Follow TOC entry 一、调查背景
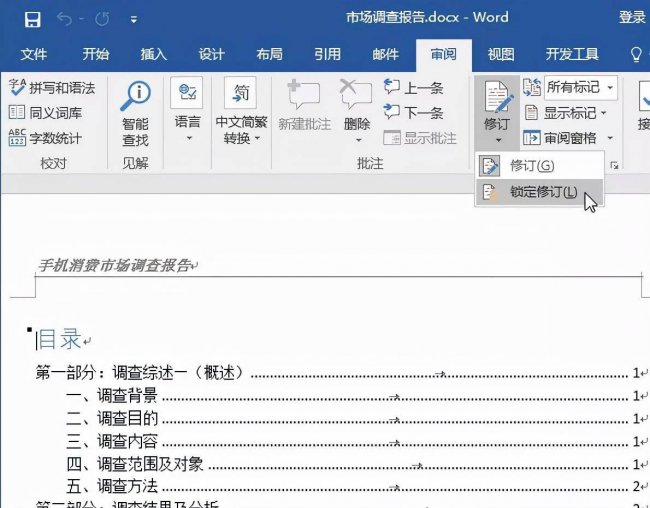This screenshot has height=508, width=650. 355,396
